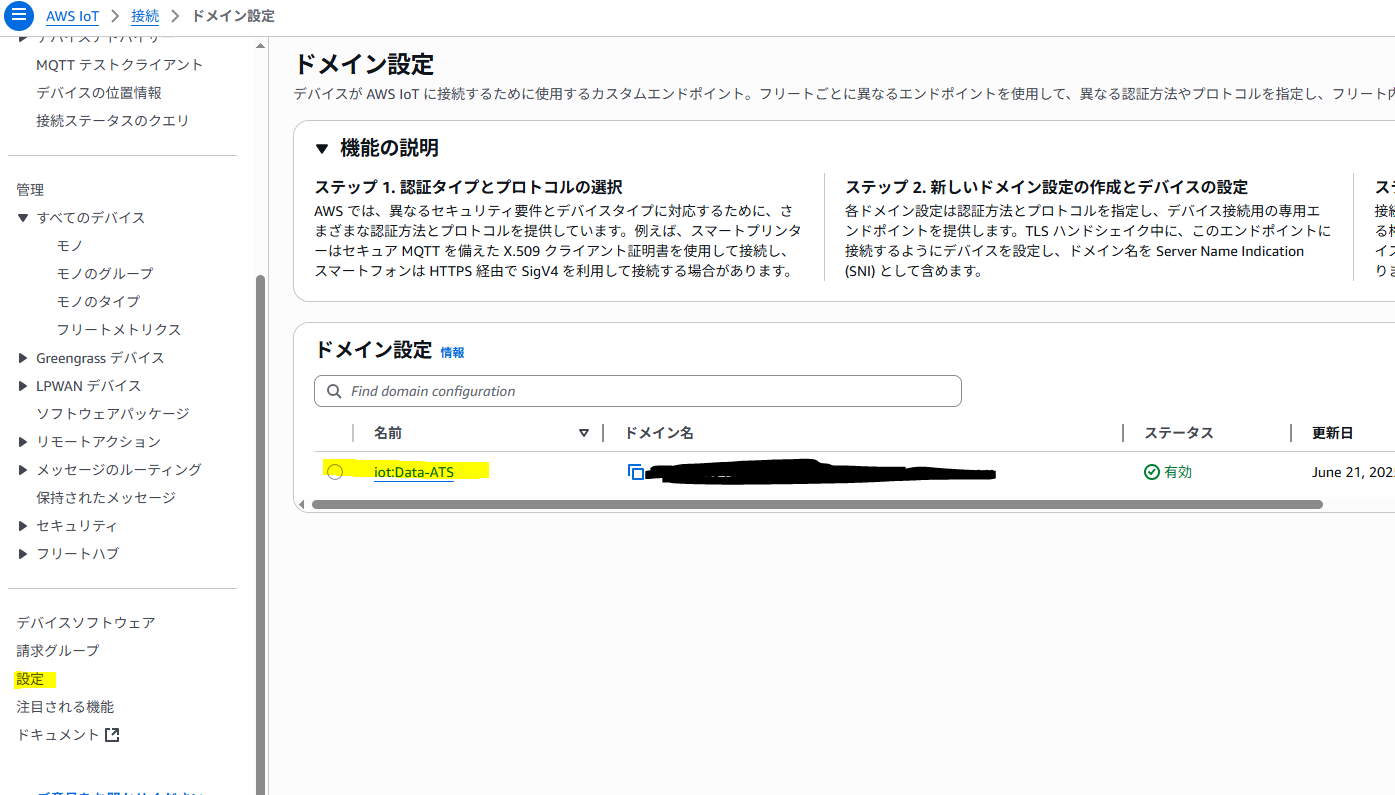Go to AWS IoT breadcrumb link
The height and width of the screenshot is (795, 1395).
click(x=72, y=16)
